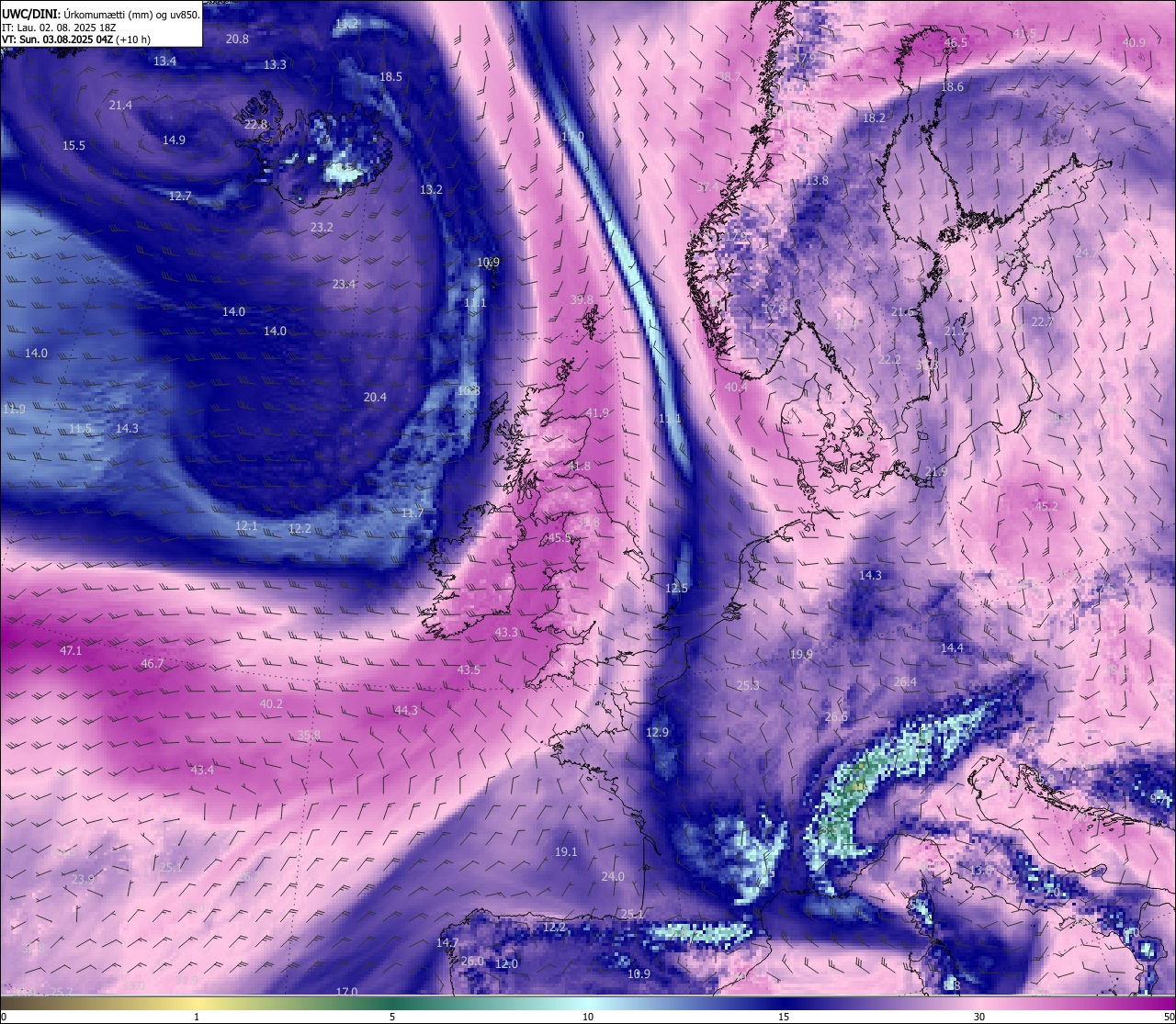Click the 41.9 value over Scotland
The image size is (1176, 1024).
click(597, 412)
